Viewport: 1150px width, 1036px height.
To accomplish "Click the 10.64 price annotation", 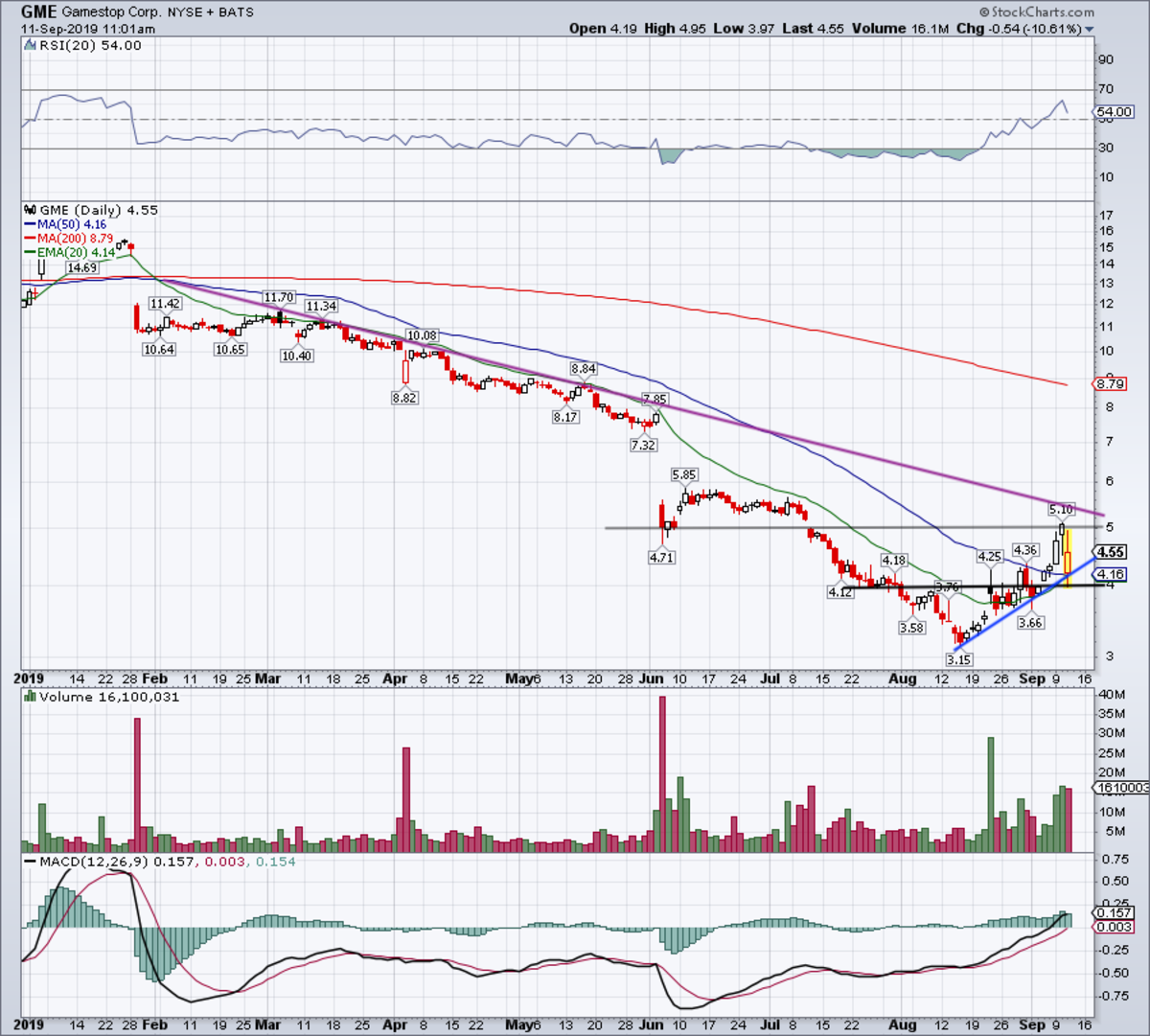I will [159, 350].
